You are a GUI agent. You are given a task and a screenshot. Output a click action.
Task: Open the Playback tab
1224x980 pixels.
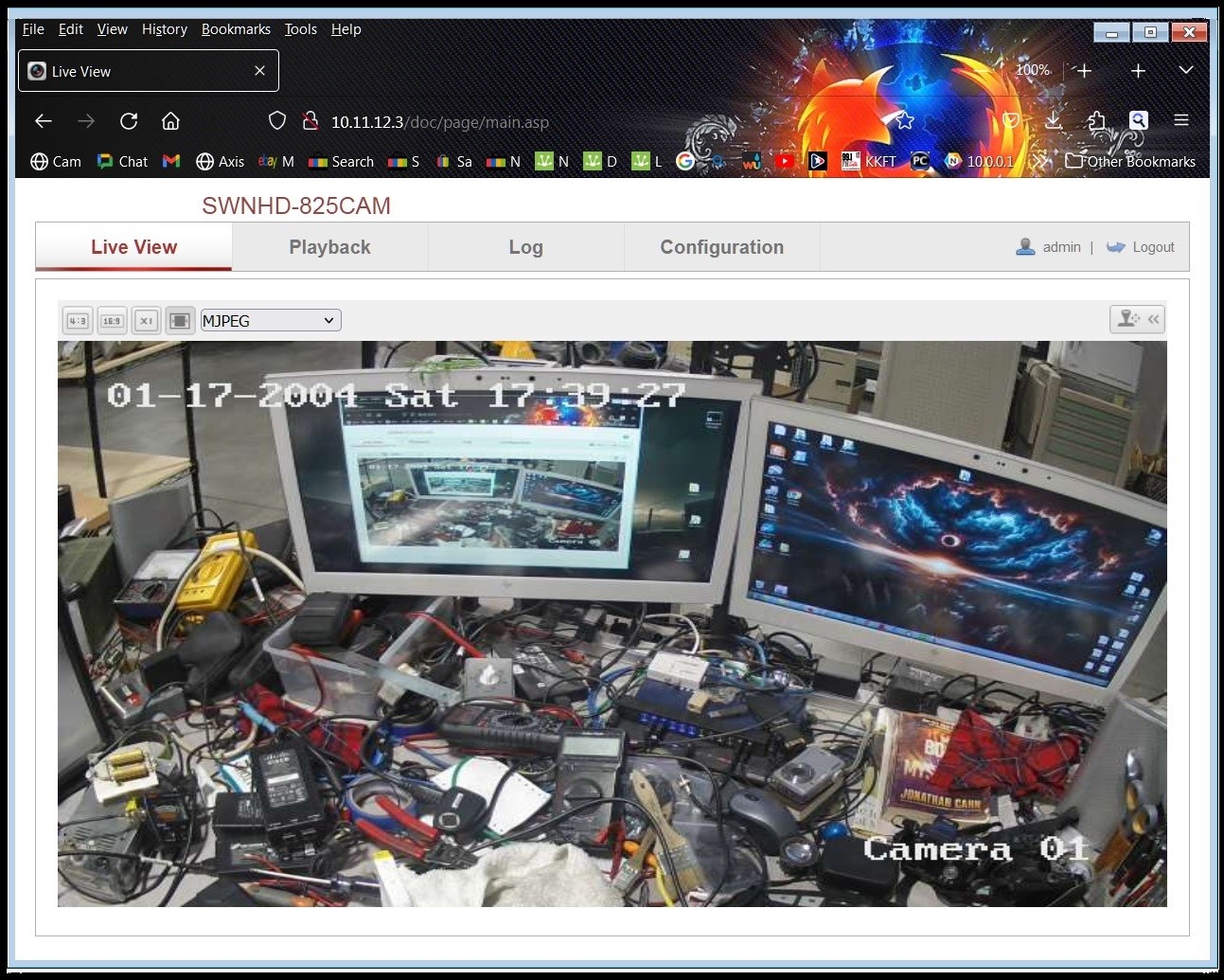coord(329,247)
